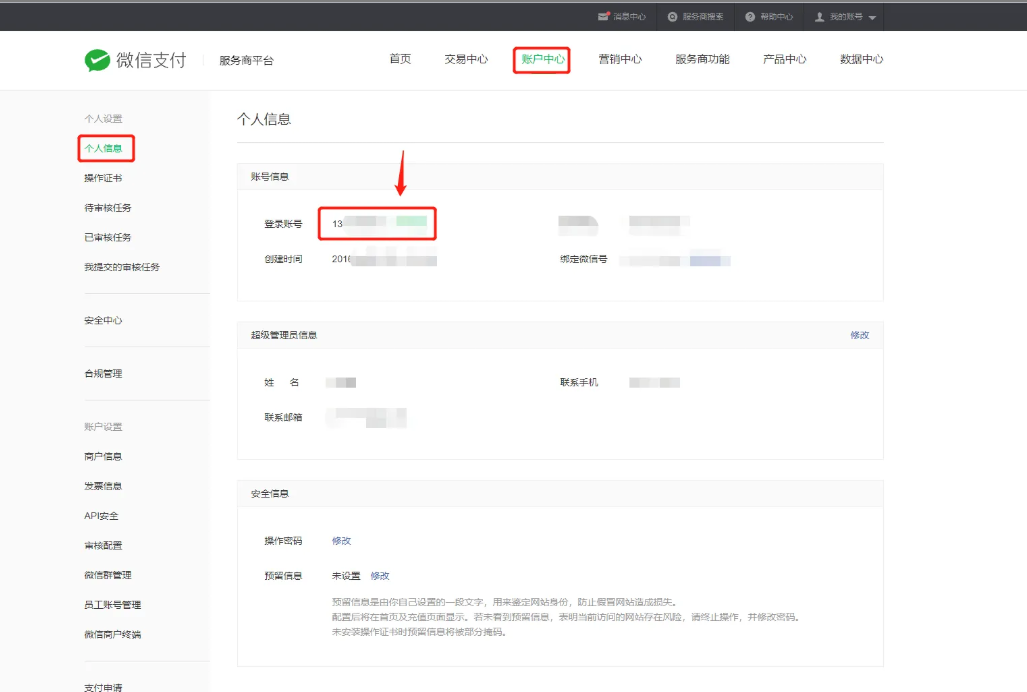1027x692 pixels.
Task: Click 修改 next to 预留信息 未设置
Action: pos(379,576)
